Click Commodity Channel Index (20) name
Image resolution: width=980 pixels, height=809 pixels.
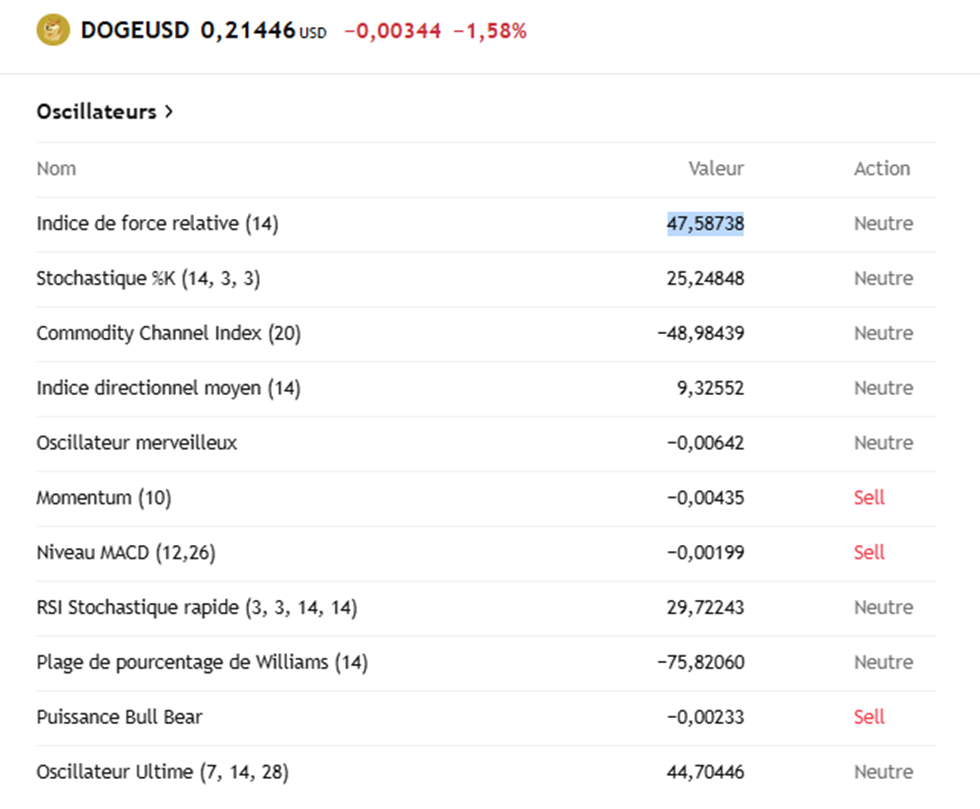[x=168, y=334]
